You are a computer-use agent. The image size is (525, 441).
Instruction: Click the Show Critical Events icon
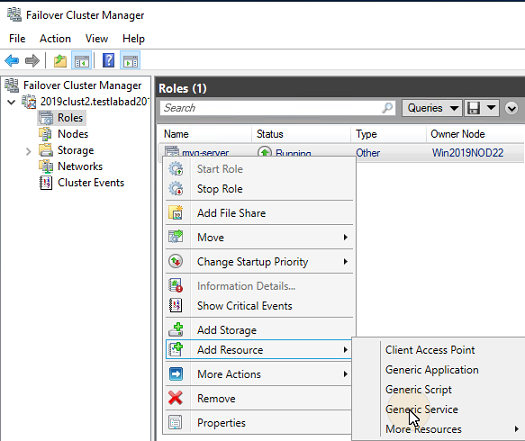[x=176, y=305]
